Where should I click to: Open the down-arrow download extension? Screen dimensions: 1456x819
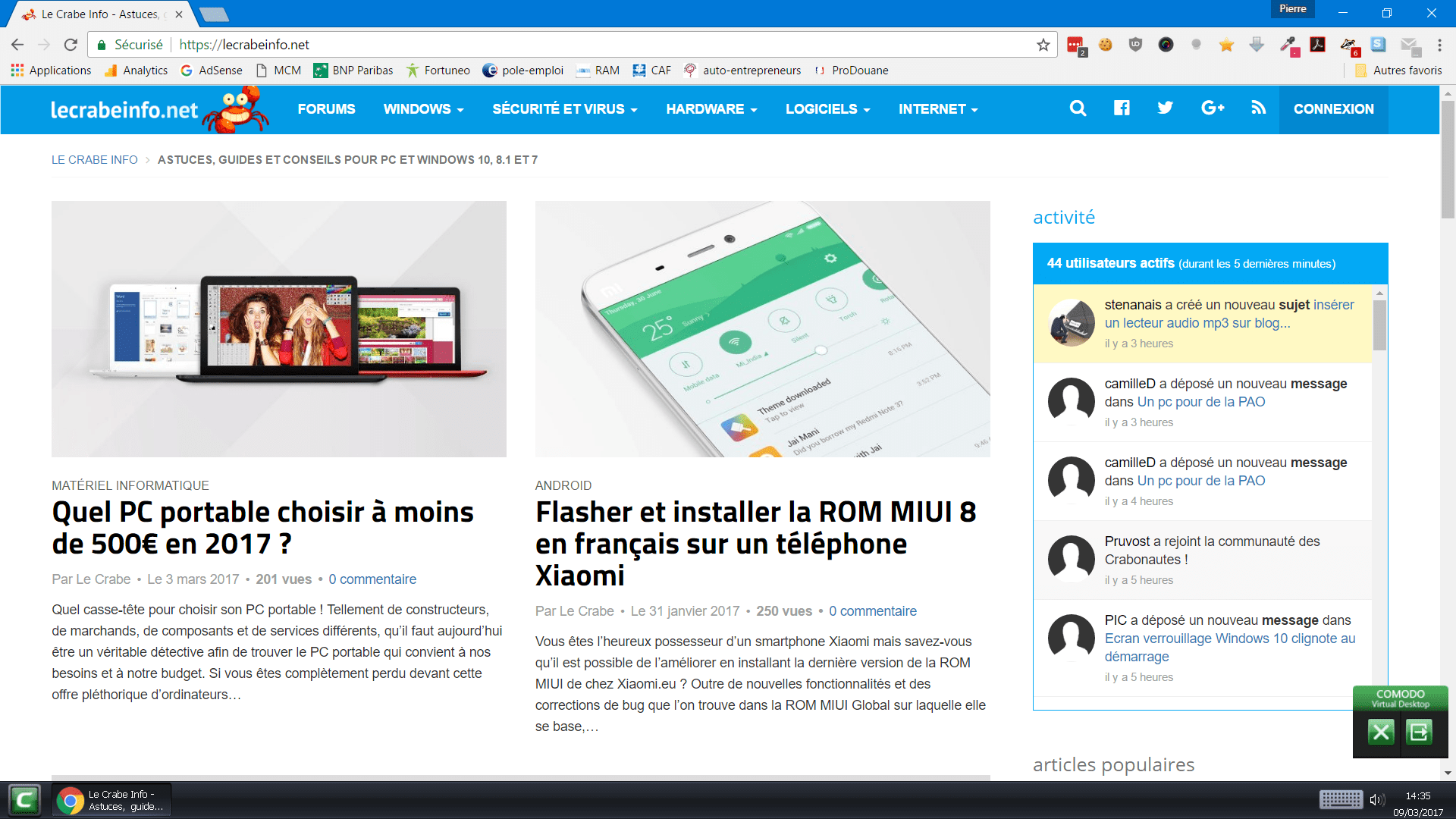(x=1257, y=45)
